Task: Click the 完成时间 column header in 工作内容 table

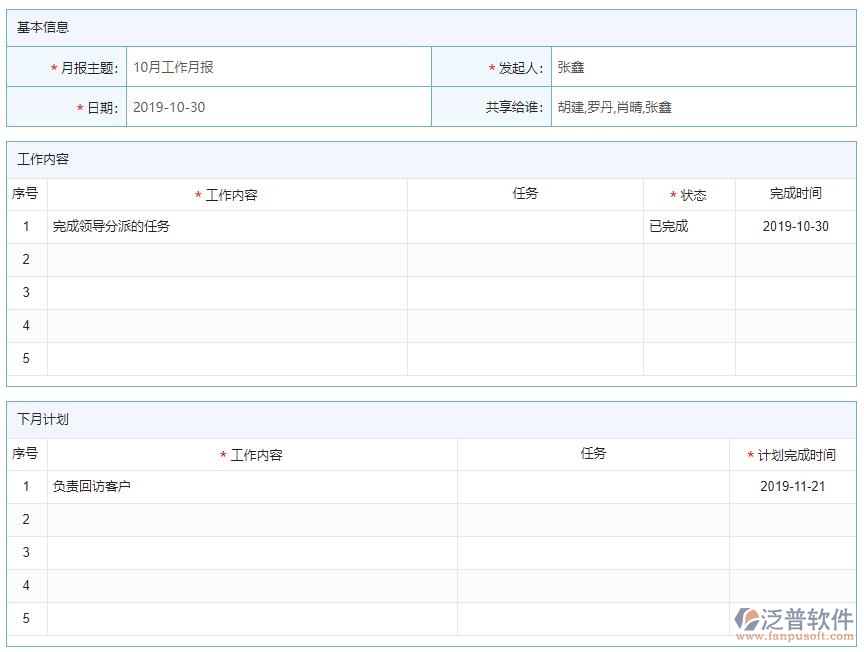Action: 795,194
